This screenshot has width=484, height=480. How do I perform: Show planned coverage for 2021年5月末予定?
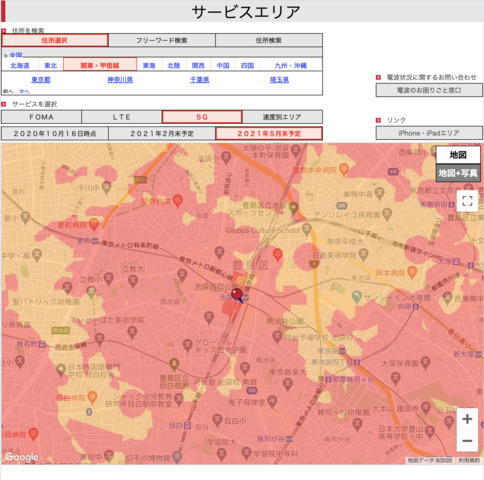[x=269, y=134]
